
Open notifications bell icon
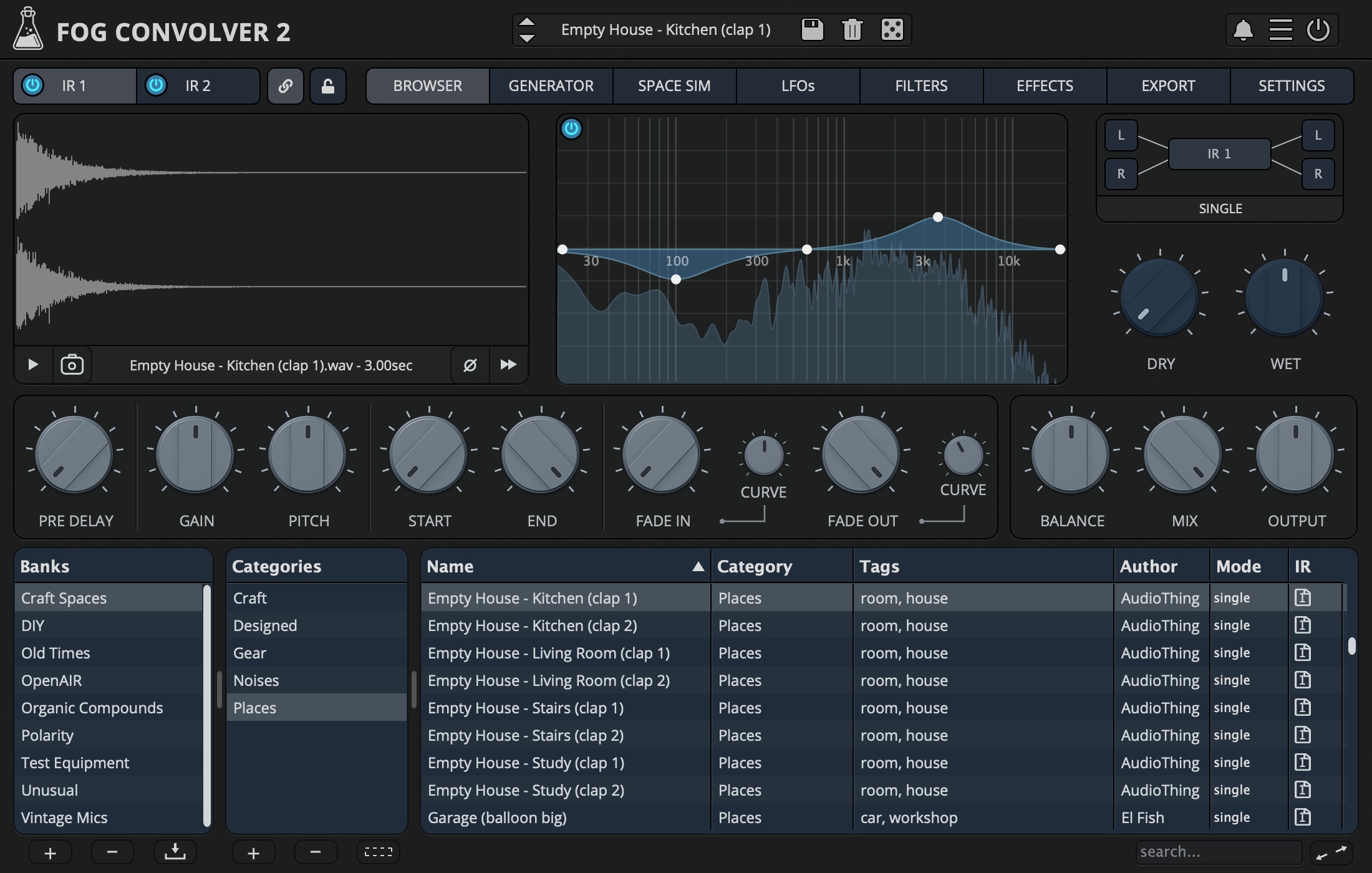[x=1243, y=30]
